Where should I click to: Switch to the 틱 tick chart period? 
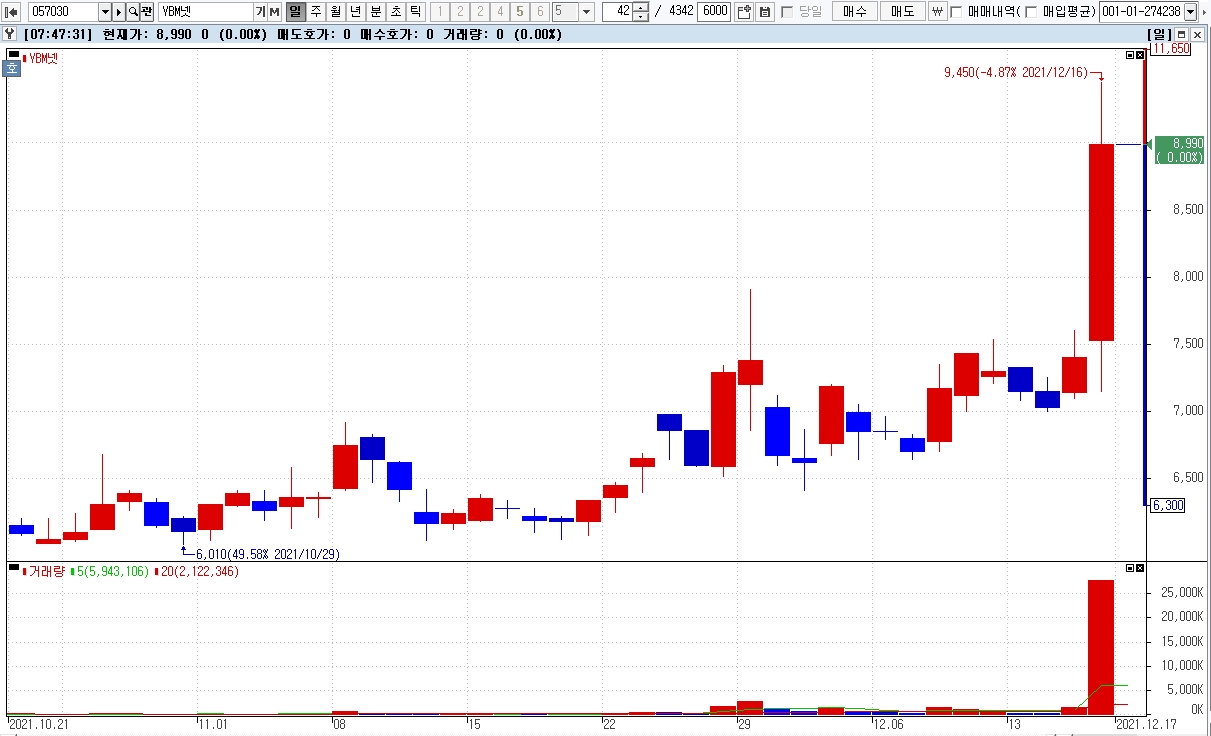tap(415, 12)
